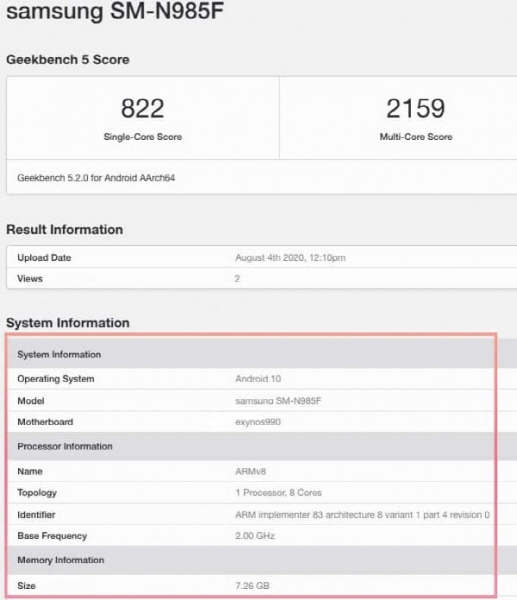Viewport: 517px width, 600px height.
Task: Select the ARMv8 processor name value
Action: [x=251, y=471]
